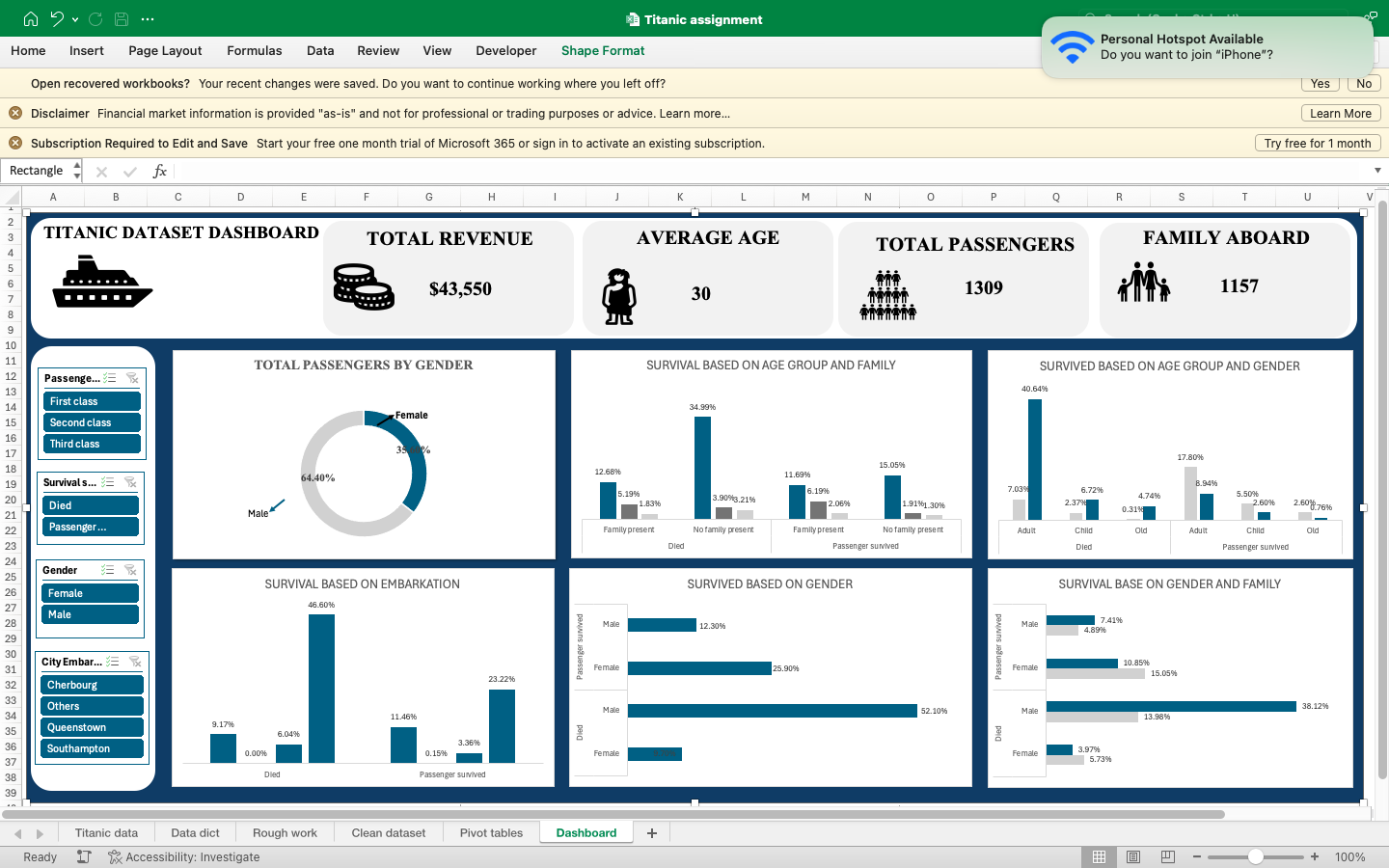Clear filter on Gender slicer
1389x868 pixels.
(x=131, y=570)
